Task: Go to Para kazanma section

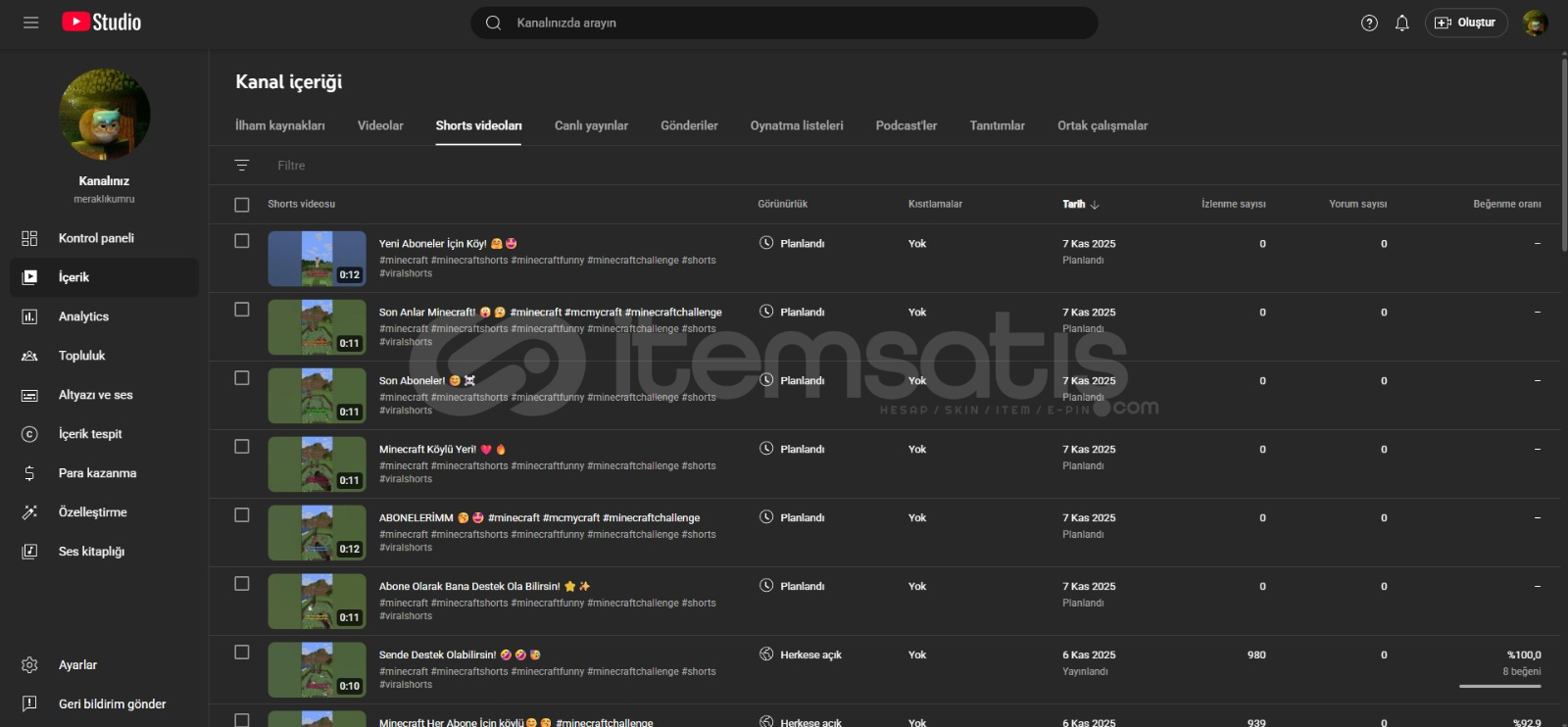Action: click(97, 473)
